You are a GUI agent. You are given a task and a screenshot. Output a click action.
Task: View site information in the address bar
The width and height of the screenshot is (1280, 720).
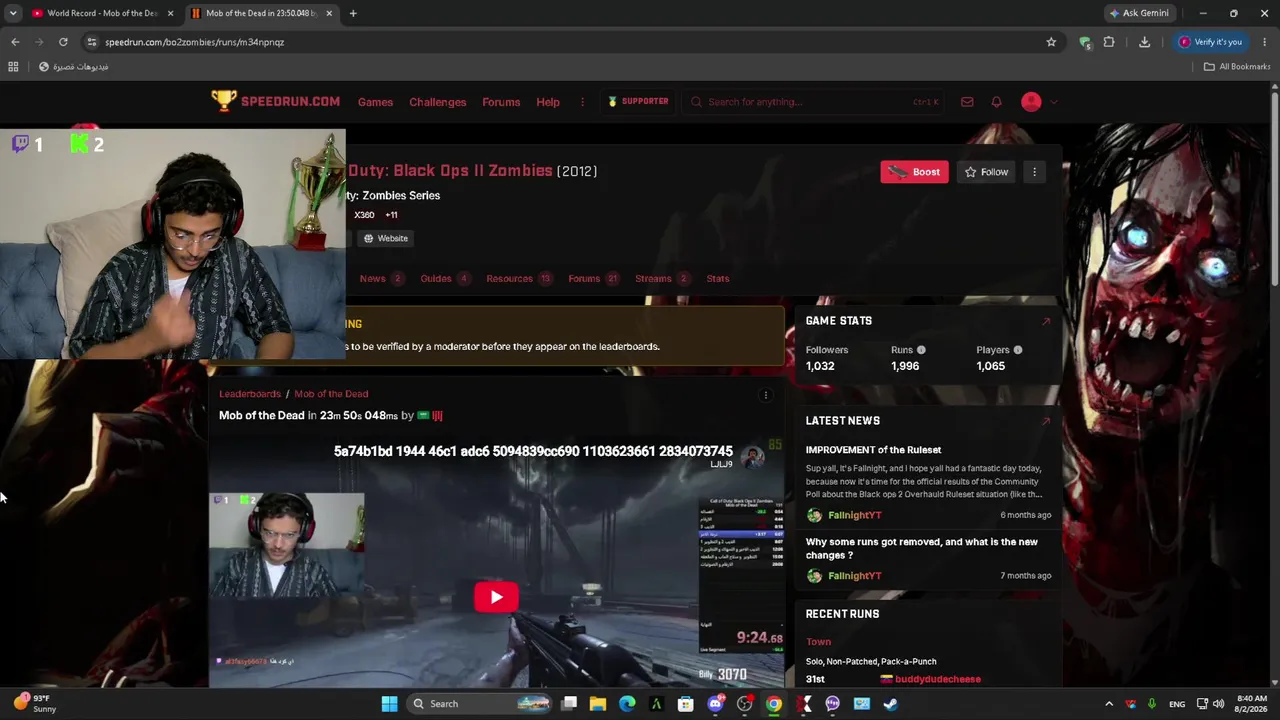coord(92,42)
